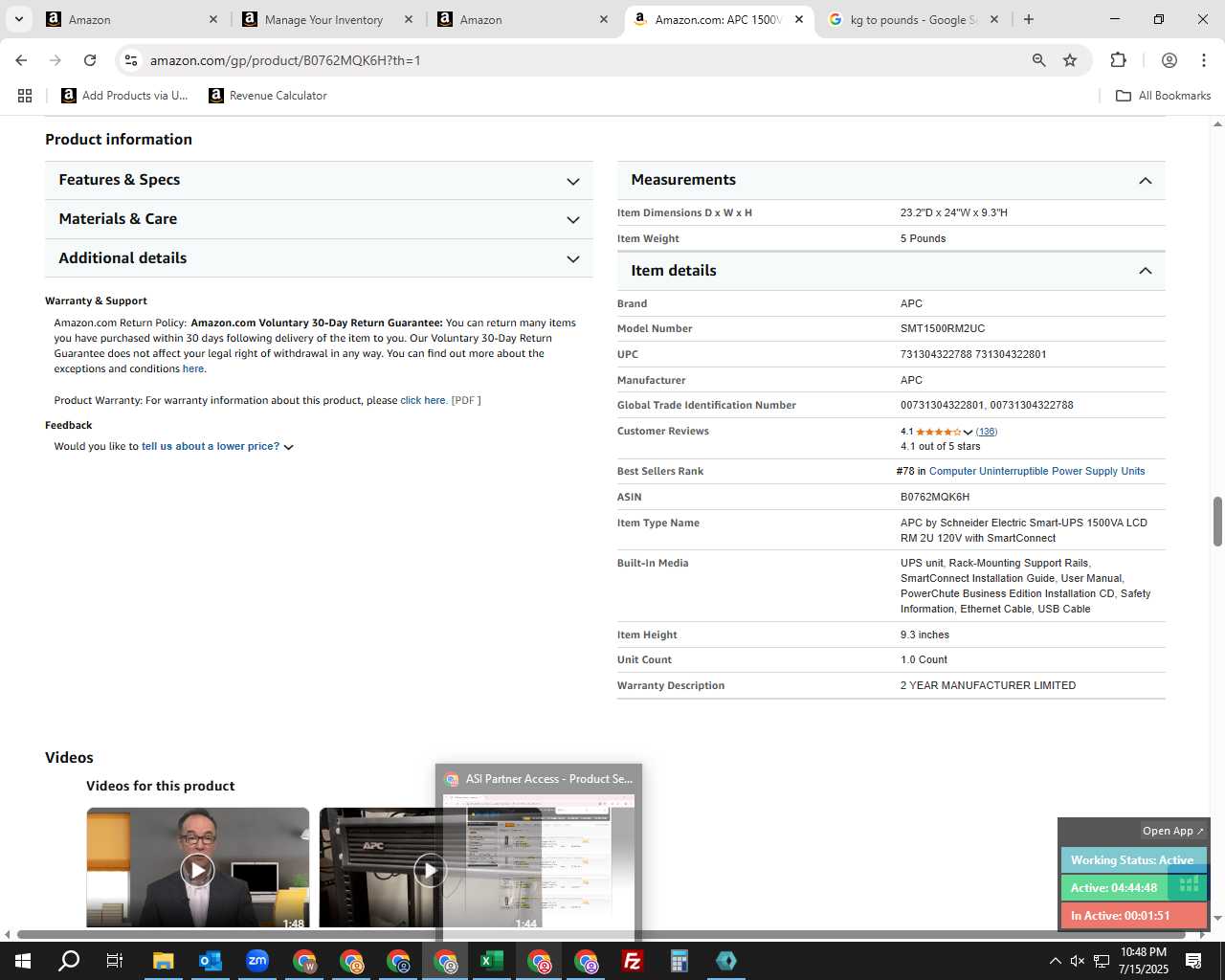1225x980 pixels.
Task: Open Excel from taskbar
Action: coord(491,961)
